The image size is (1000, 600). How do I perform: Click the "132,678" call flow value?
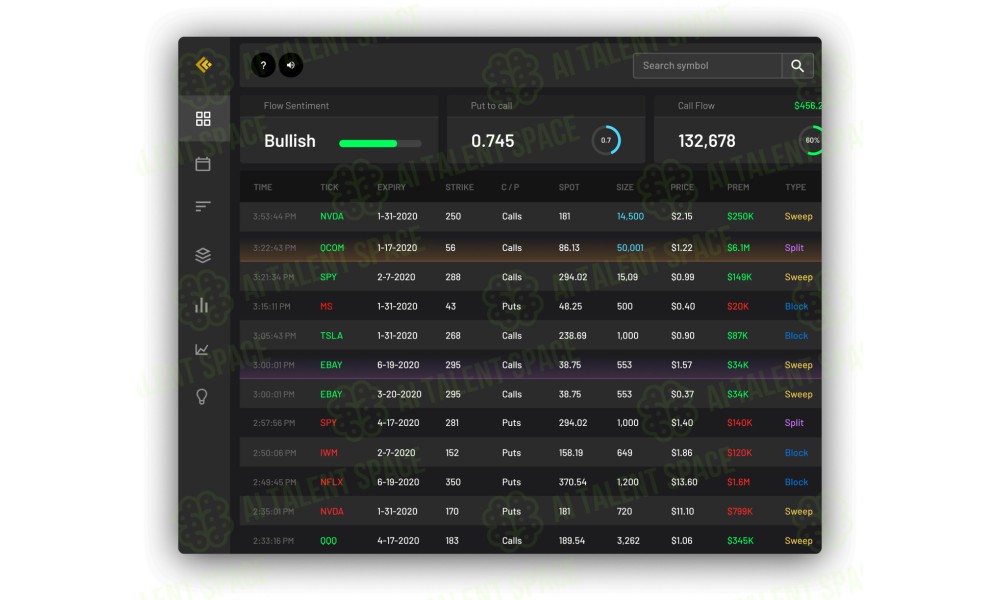(x=707, y=141)
